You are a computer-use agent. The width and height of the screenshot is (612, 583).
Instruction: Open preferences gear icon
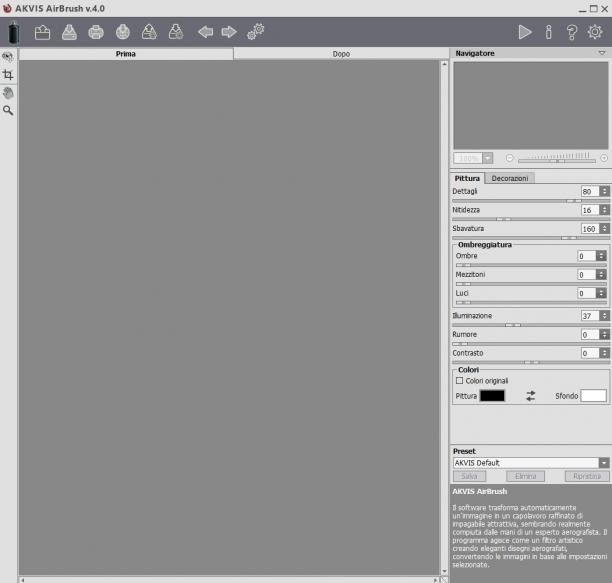tap(595, 32)
